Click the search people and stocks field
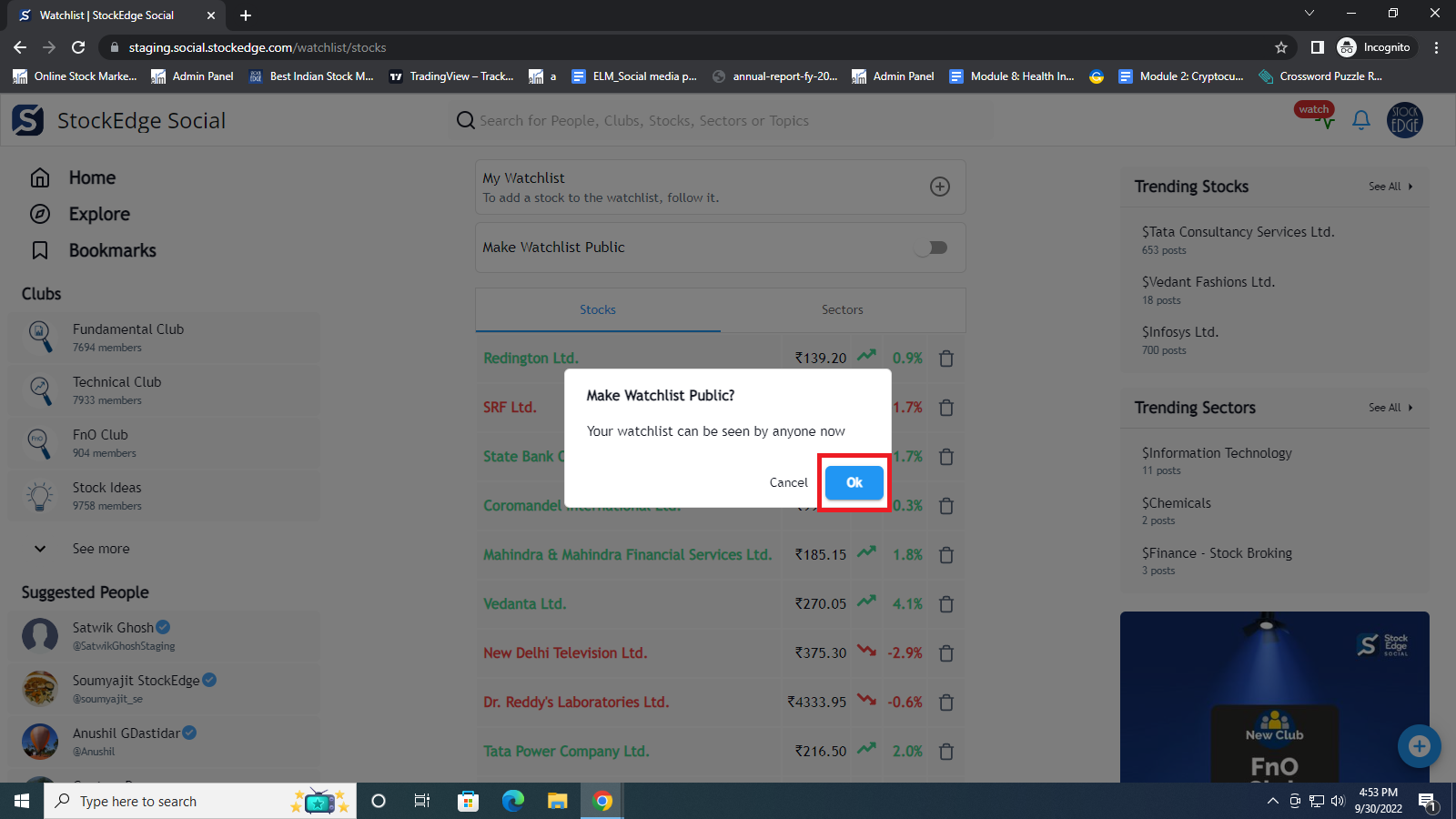The width and height of the screenshot is (1456, 819). click(x=643, y=121)
